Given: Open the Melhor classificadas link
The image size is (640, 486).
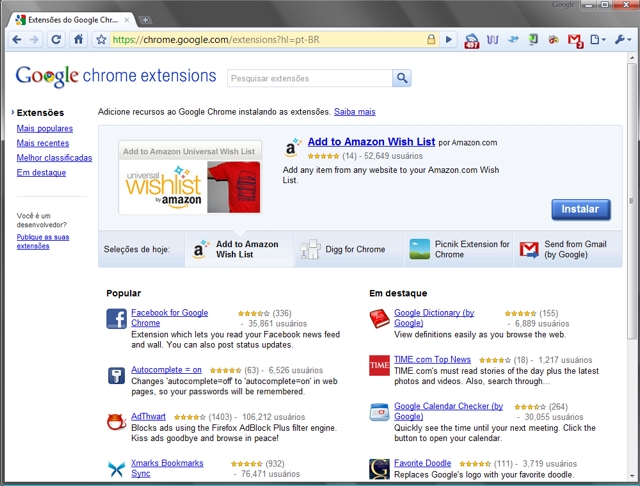Looking at the screenshot, I should tap(54, 158).
